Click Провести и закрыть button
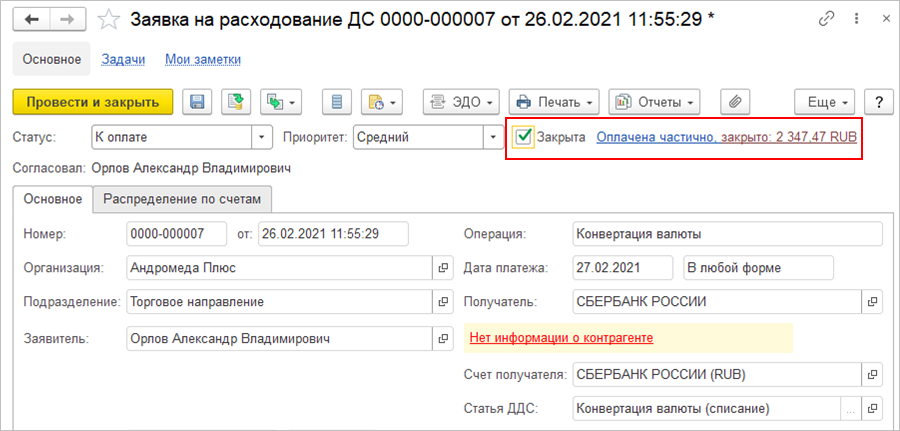Image resolution: width=900 pixels, height=431 pixels. point(92,102)
